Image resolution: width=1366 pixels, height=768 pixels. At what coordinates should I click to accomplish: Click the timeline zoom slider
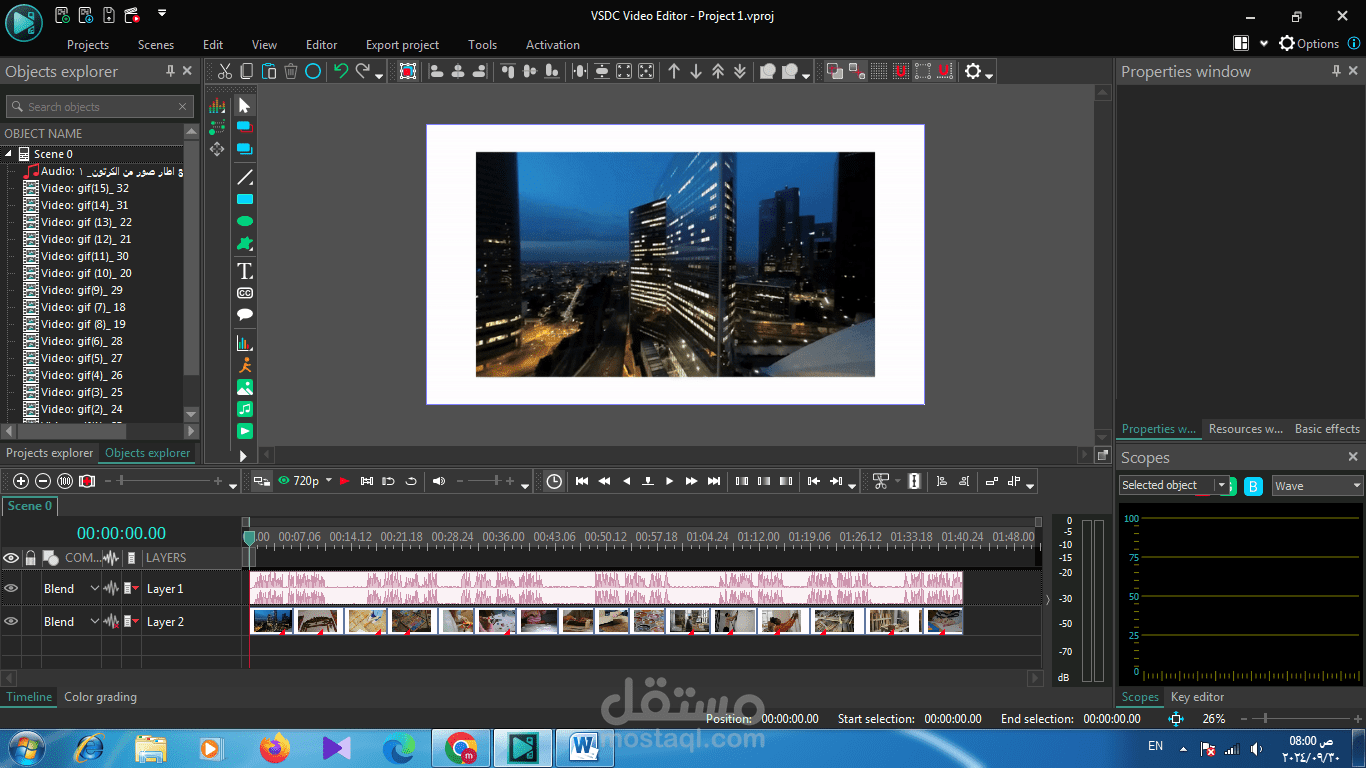coord(162,481)
